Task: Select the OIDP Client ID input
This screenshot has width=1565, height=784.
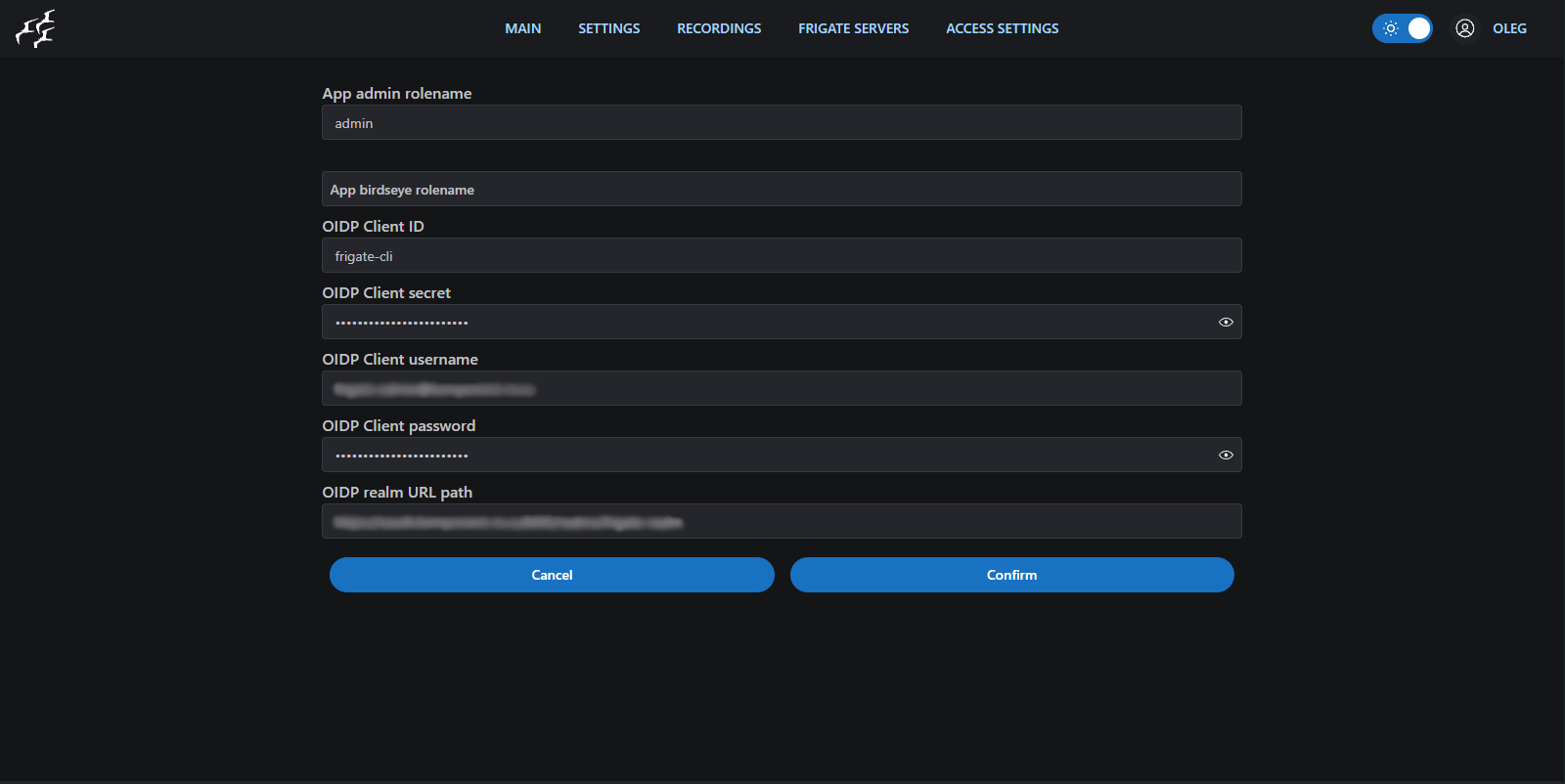Action: tap(781, 256)
